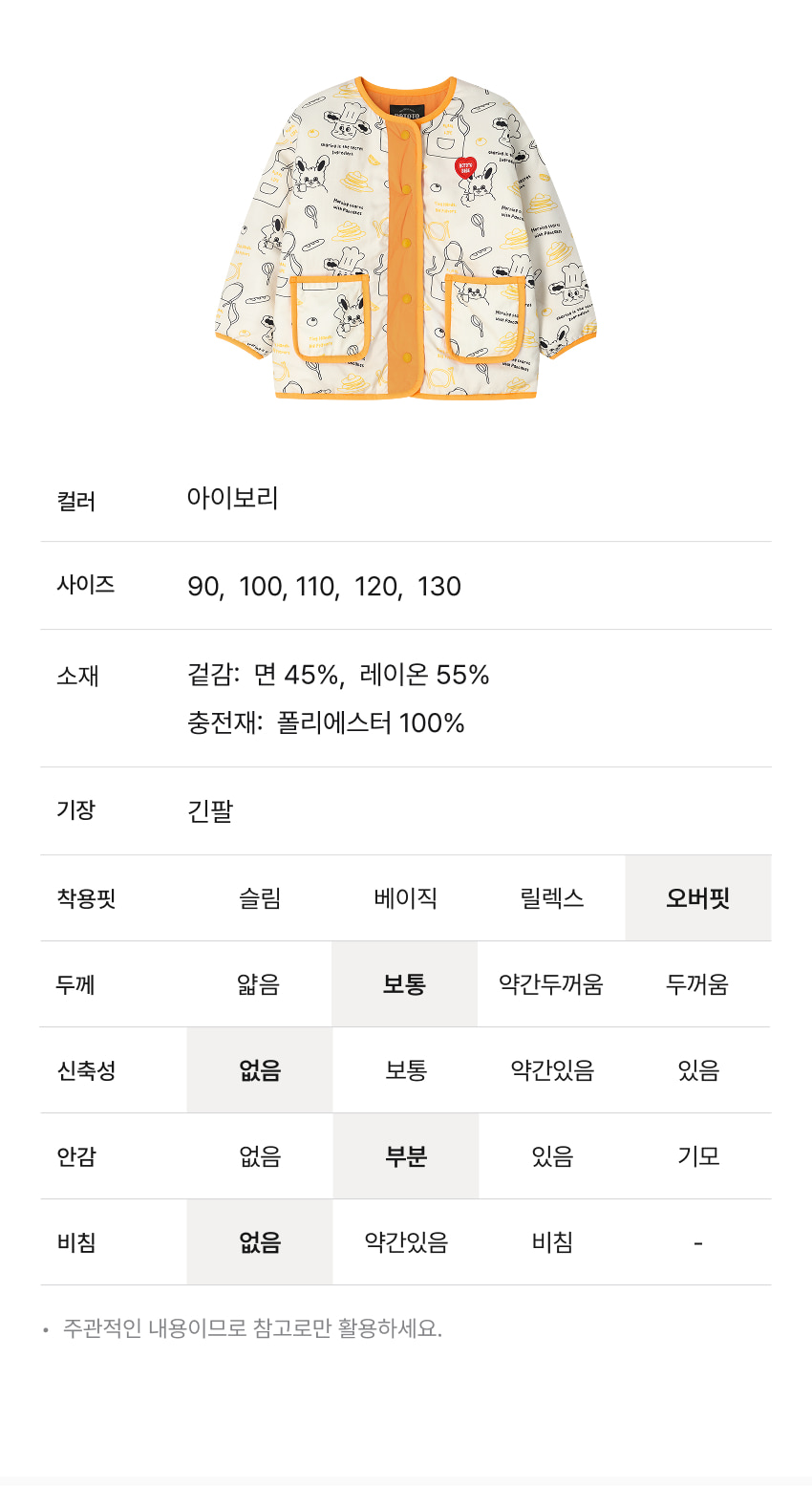Select the 약간두꺼움 thickness option
The image size is (812, 1487).
(x=551, y=984)
